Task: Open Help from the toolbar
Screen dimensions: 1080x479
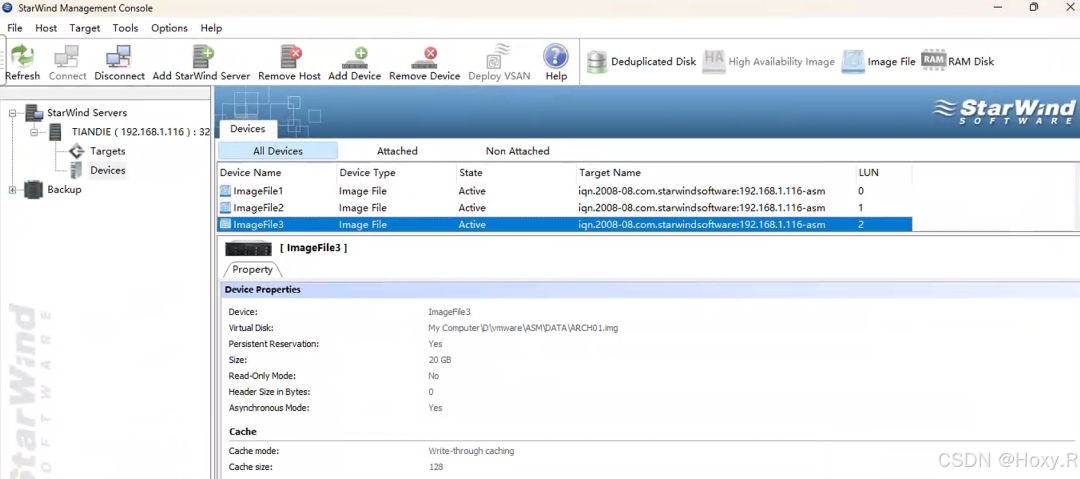Action: click(556, 55)
